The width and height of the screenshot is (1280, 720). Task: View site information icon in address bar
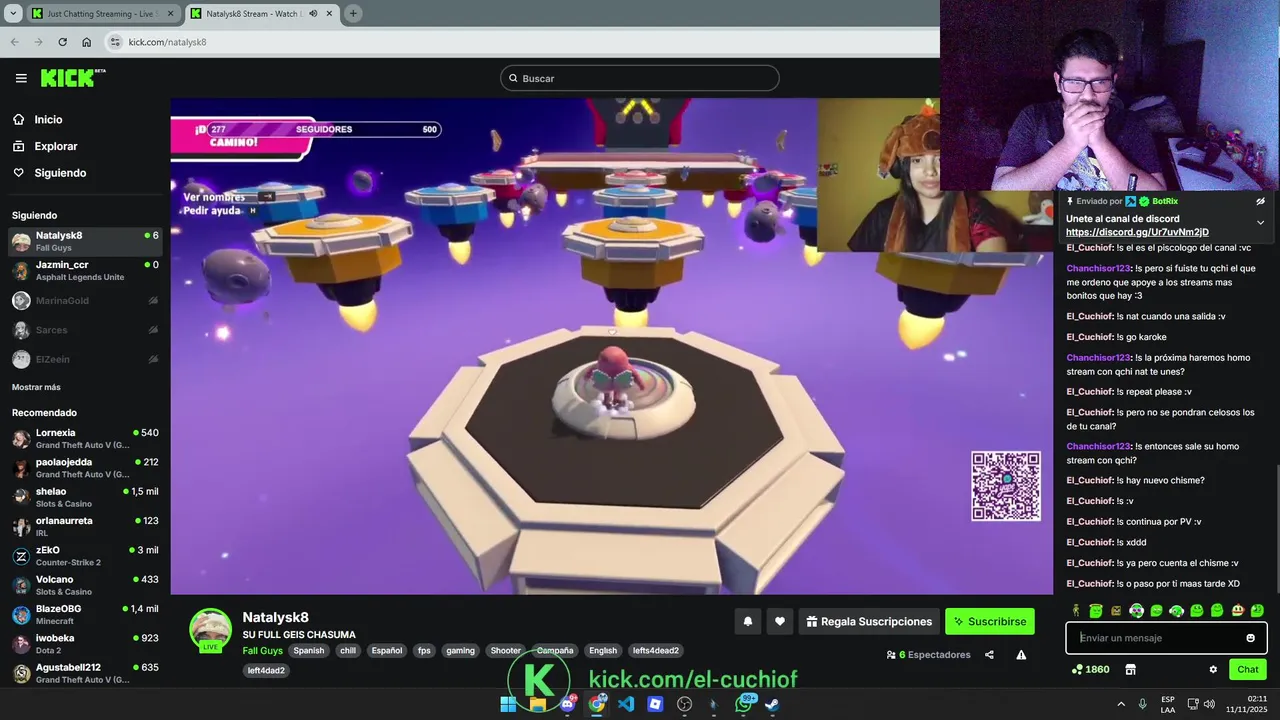point(115,42)
